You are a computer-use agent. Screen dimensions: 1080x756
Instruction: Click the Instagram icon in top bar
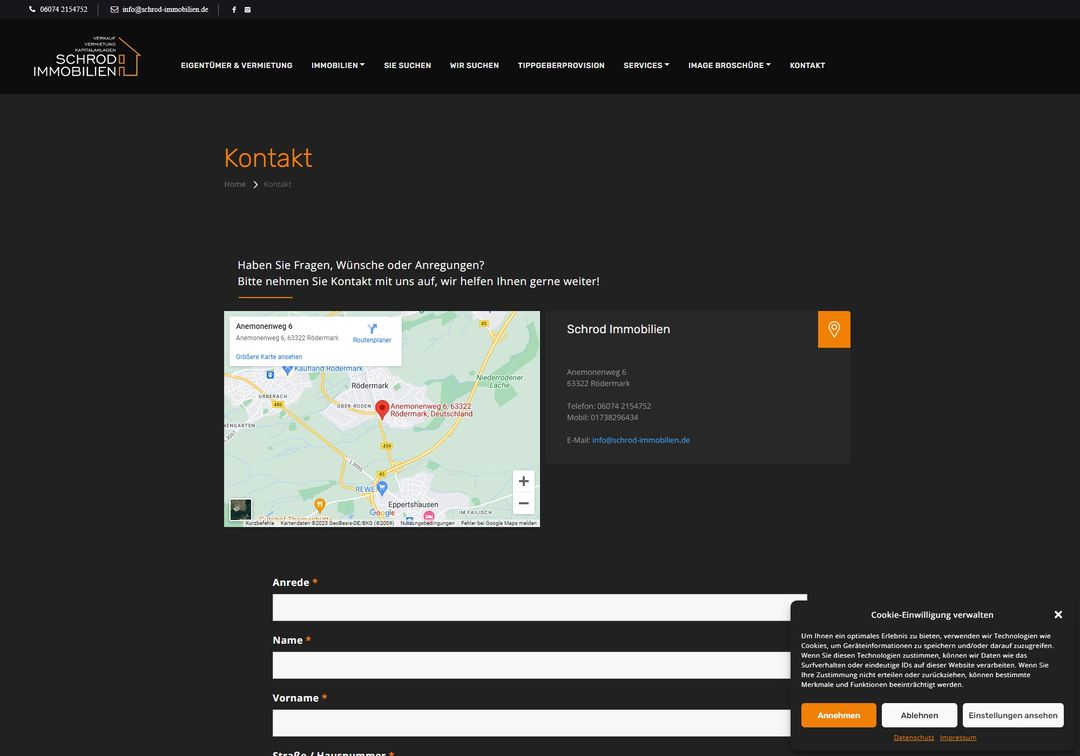pyautogui.click(x=248, y=9)
